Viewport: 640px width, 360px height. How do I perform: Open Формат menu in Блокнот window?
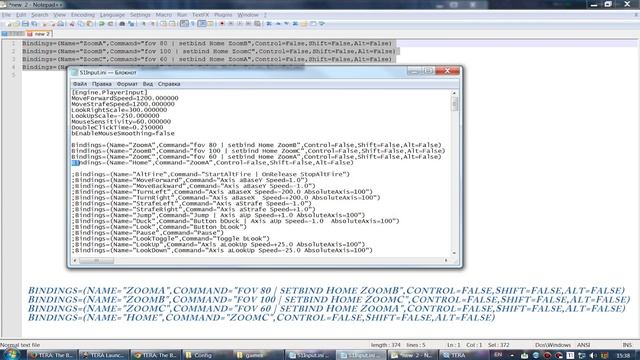[x=127, y=84]
